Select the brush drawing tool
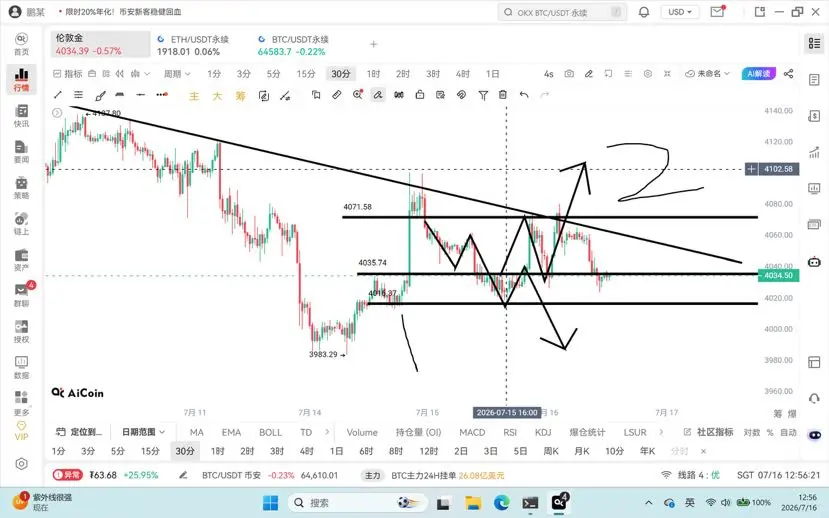The height and width of the screenshot is (518, 829). click(x=100, y=95)
